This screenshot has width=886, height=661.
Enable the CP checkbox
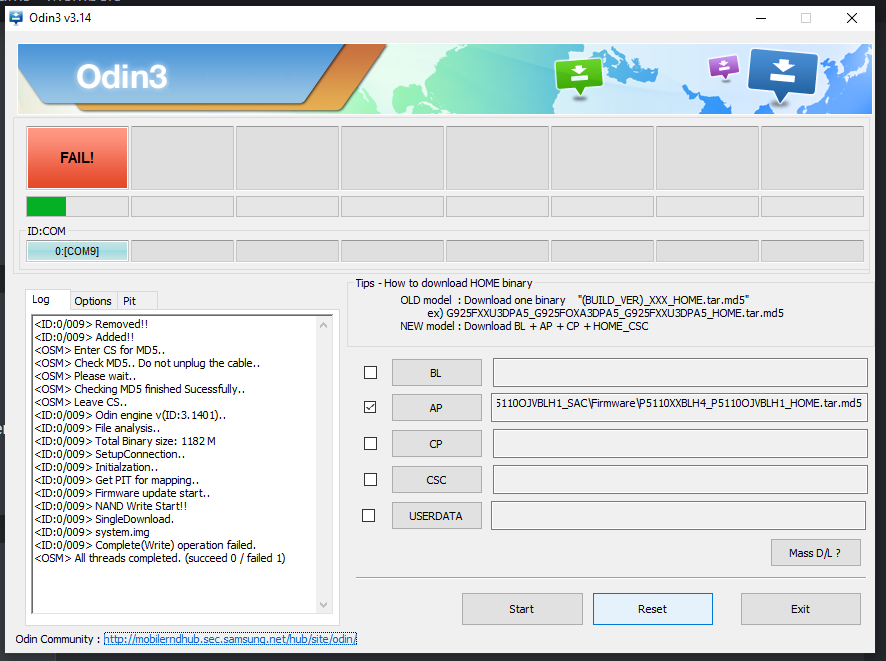370,443
